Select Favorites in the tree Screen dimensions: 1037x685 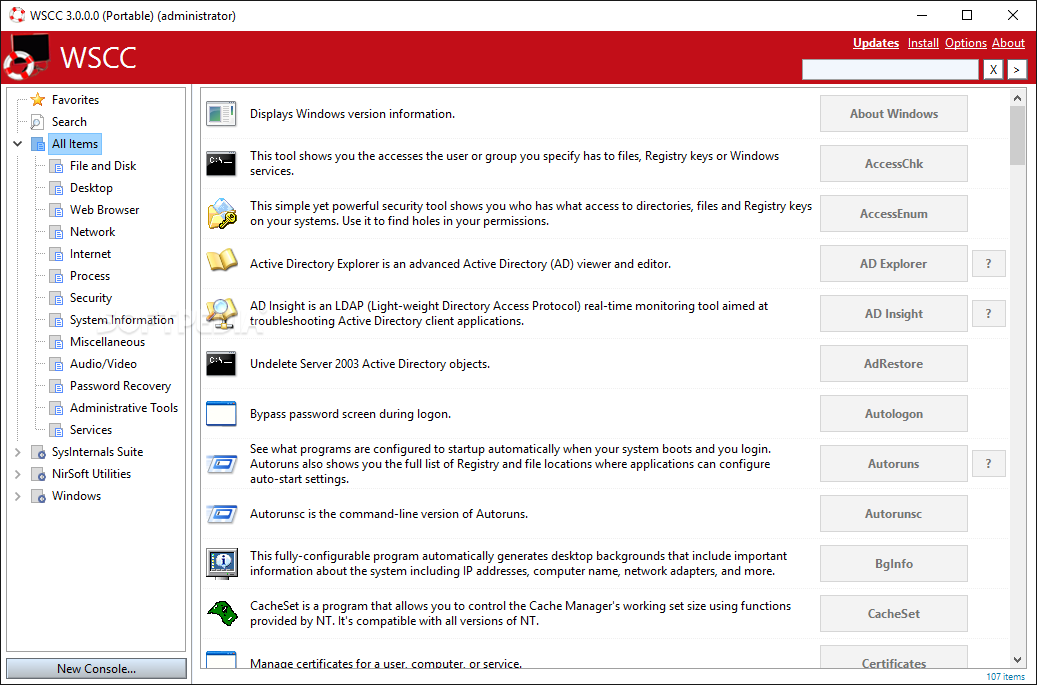point(75,100)
